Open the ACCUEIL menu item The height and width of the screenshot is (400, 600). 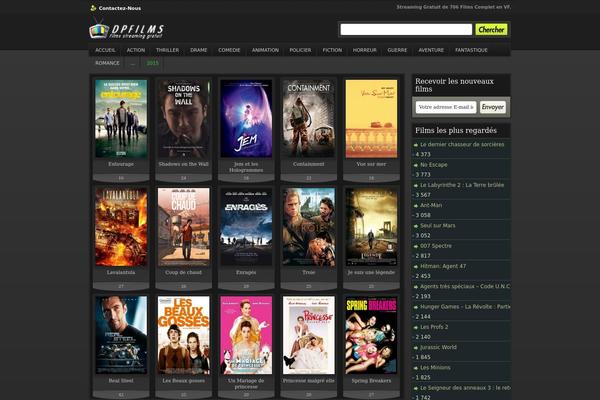(x=105, y=50)
